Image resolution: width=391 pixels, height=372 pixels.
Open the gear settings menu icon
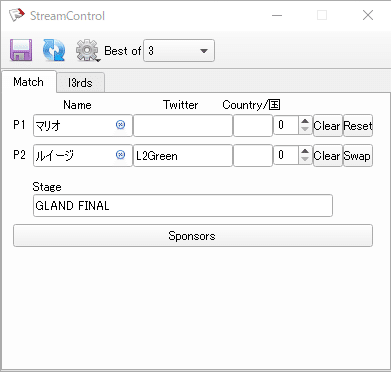click(87, 50)
